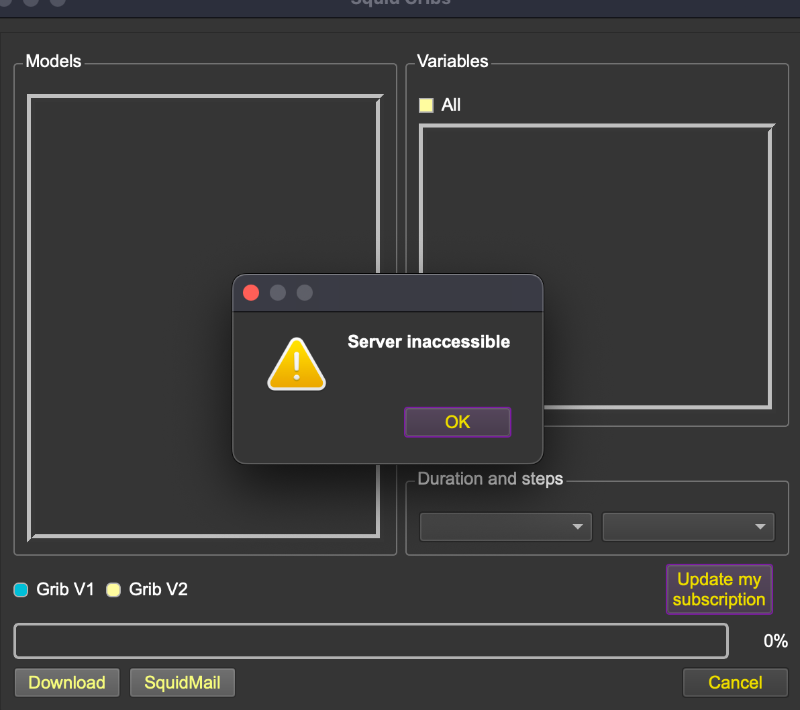This screenshot has height=710, width=800.
Task: Click Update my subscription button
Action: pyautogui.click(x=719, y=589)
